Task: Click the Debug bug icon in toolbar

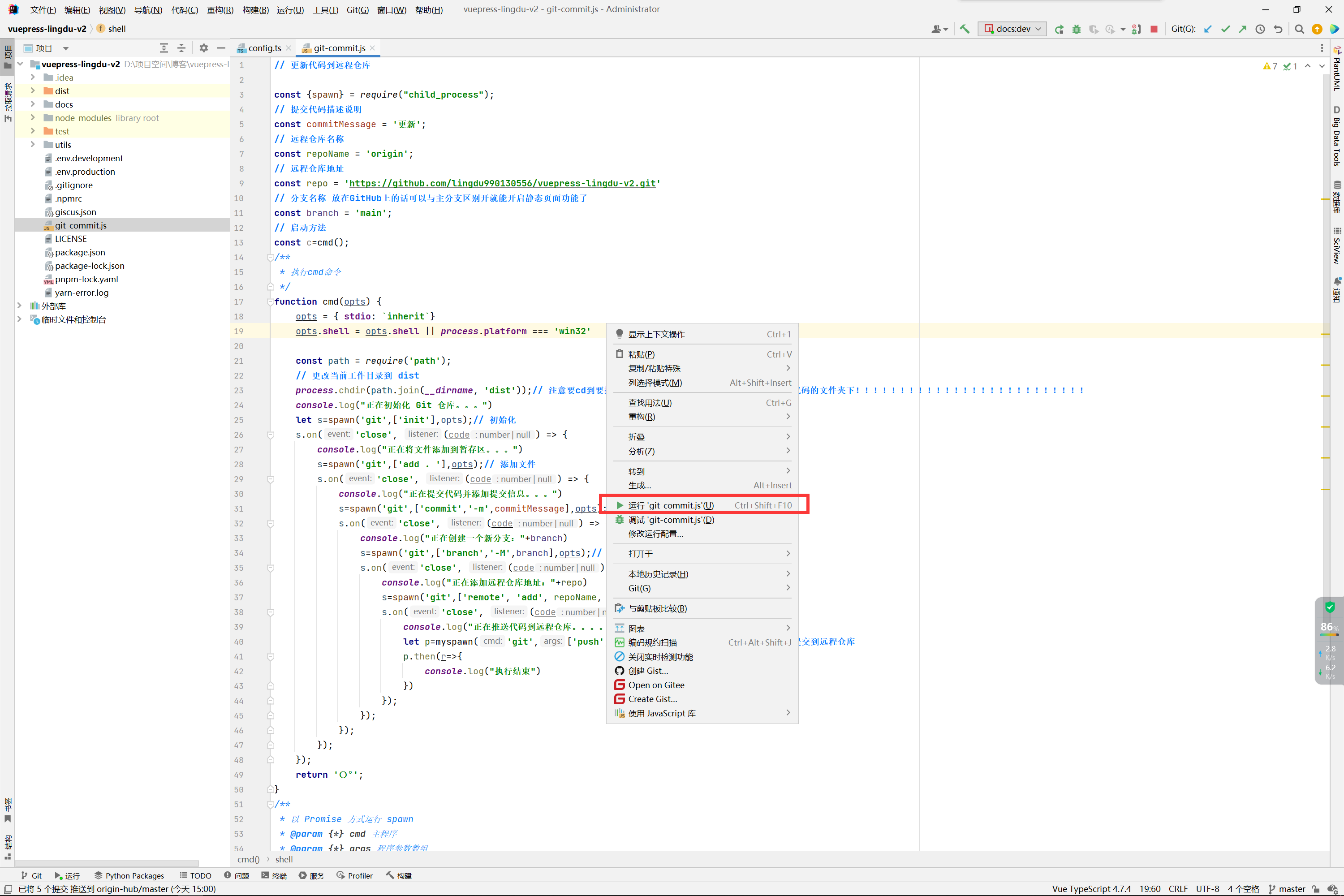Action: click(1076, 29)
